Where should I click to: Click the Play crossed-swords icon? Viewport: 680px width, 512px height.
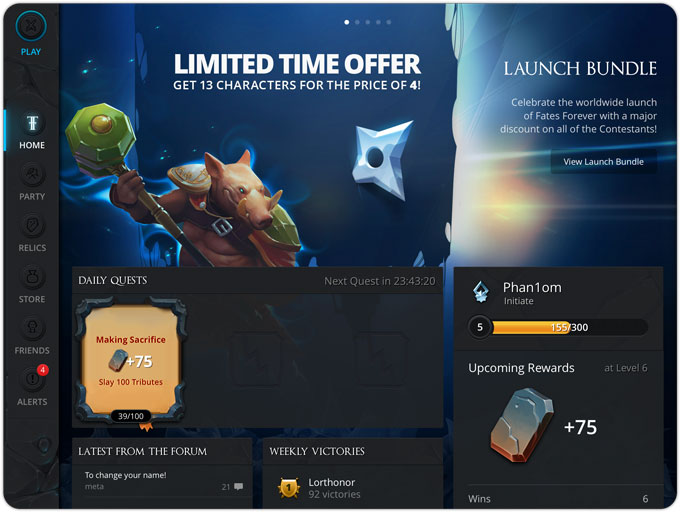coord(31,26)
